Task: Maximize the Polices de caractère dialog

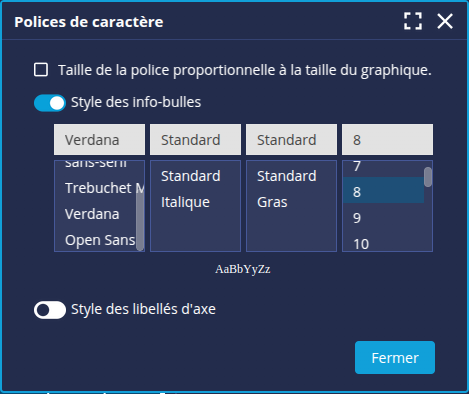Action: pos(413,21)
